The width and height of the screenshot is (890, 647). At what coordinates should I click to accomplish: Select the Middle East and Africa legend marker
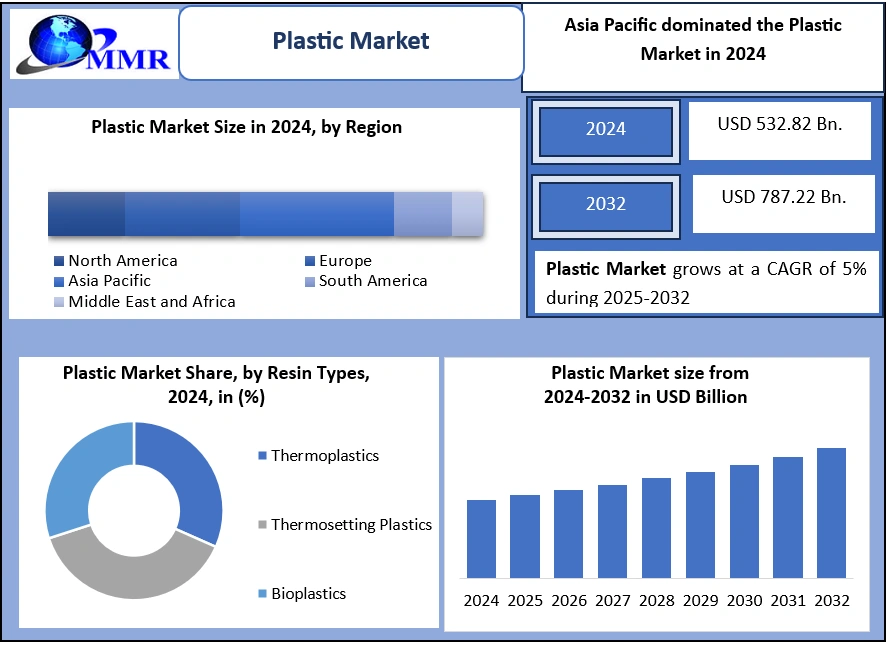[58, 301]
